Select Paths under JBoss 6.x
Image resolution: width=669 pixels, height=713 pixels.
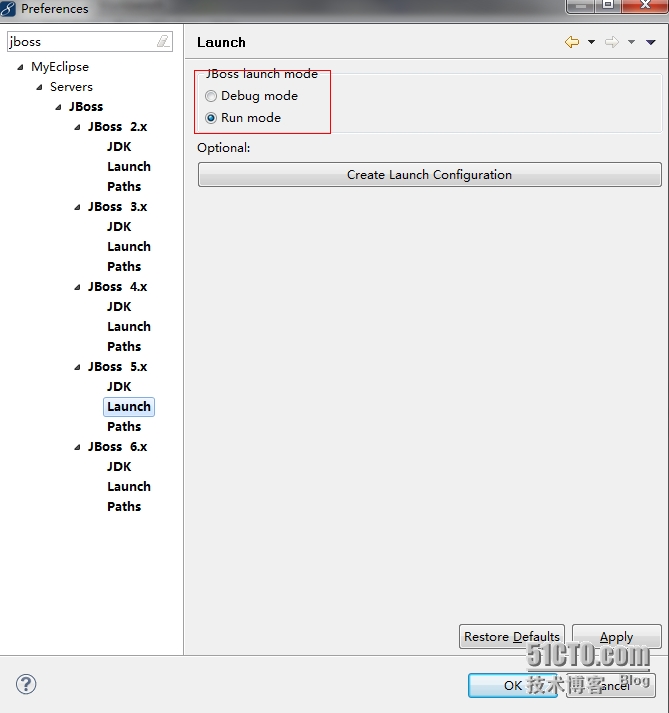click(124, 507)
